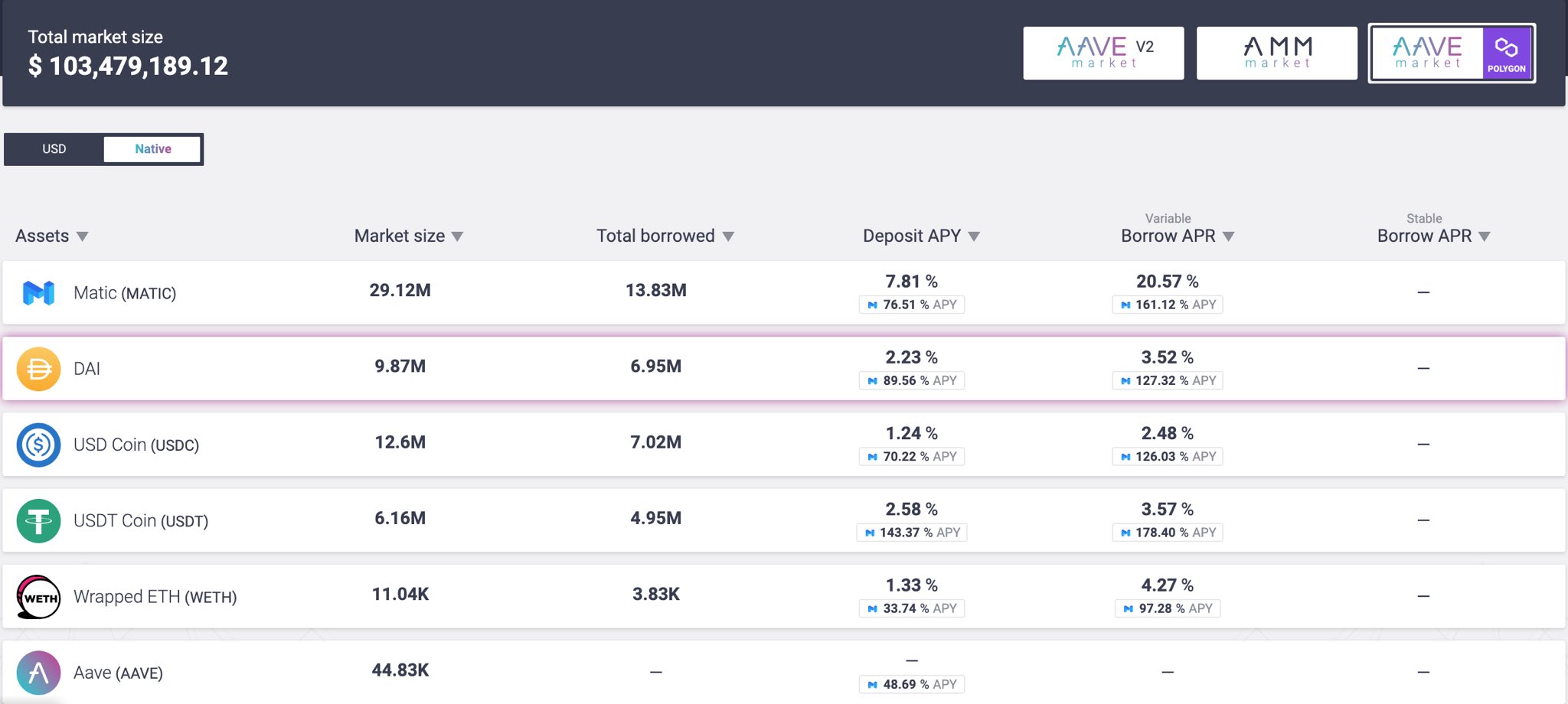Image resolution: width=1568 pixels, height=704 pixels.
Task: Click the USDT Tether logo icon
Action: tap(38, 520)
